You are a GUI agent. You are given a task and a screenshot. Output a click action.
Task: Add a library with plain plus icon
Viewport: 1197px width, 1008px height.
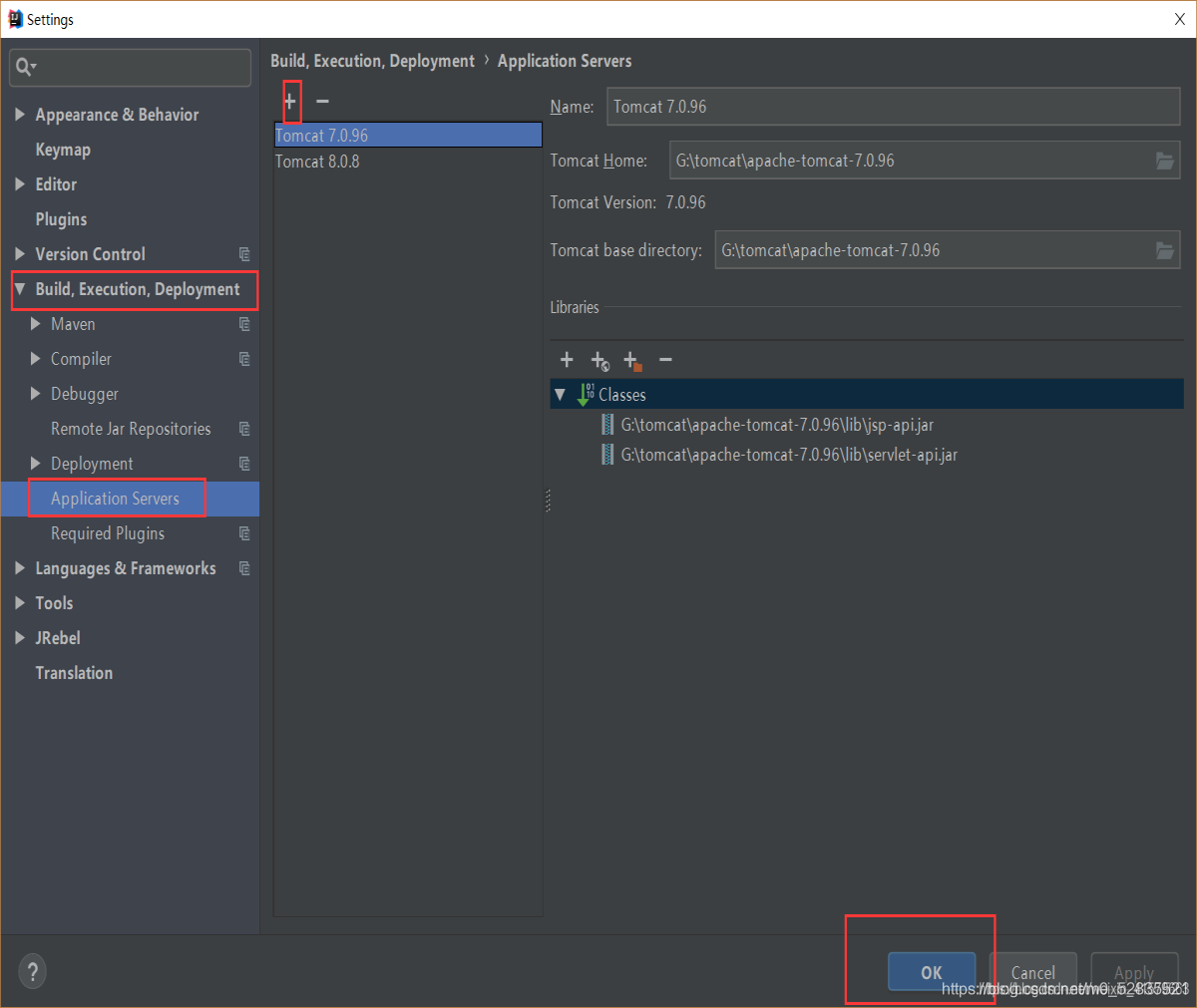[x=567, y=360]
